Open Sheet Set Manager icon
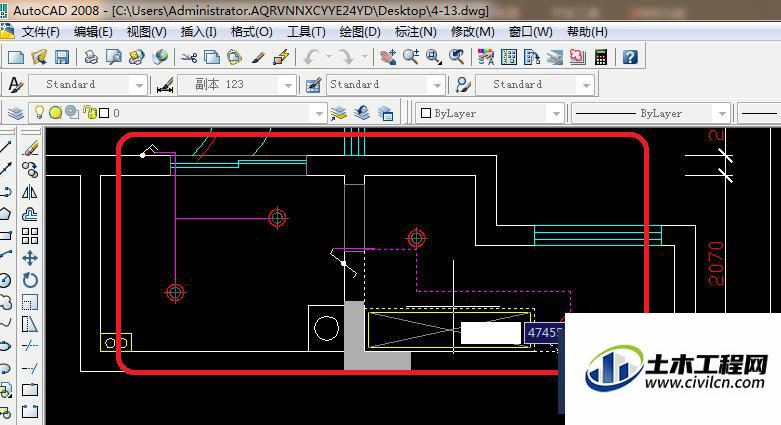Image resolution: width=781 pixels, height=425 pixels. tap(555, 57)
